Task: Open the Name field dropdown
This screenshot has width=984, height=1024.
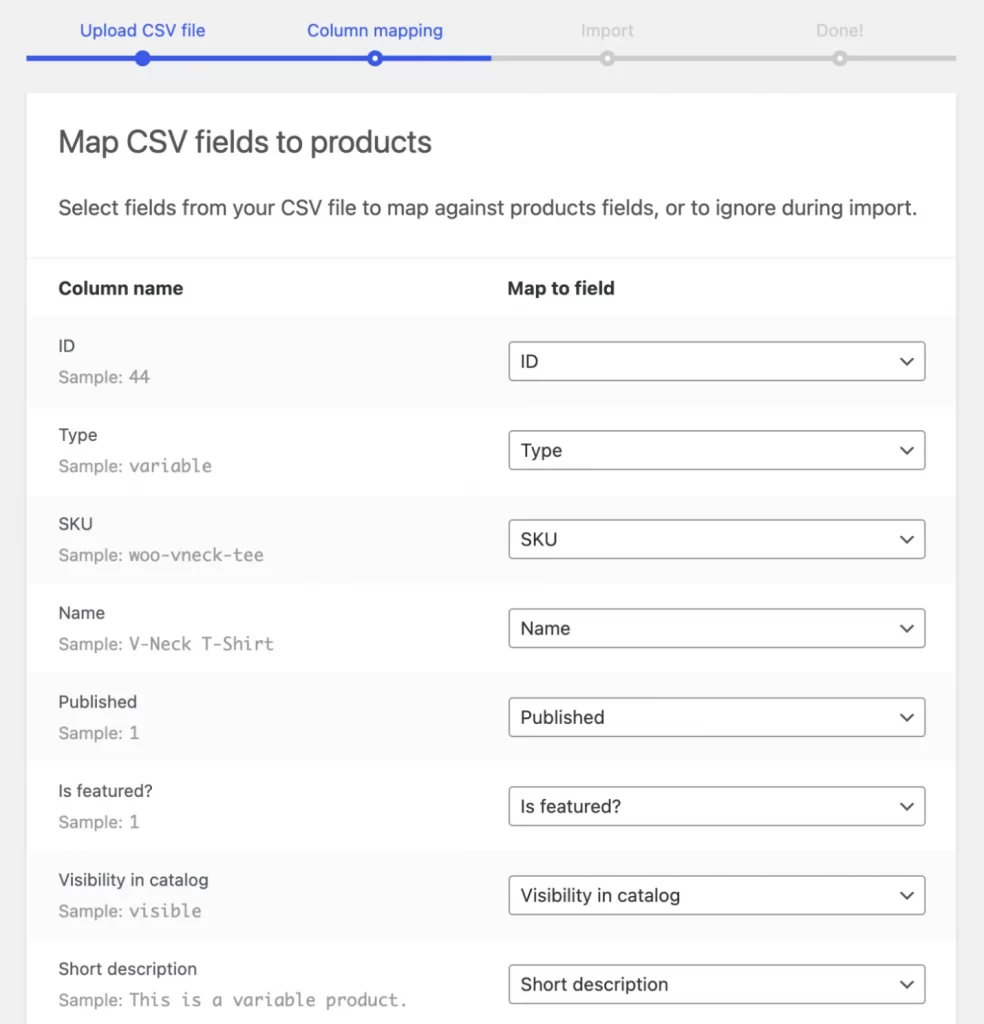Action: 716,628
